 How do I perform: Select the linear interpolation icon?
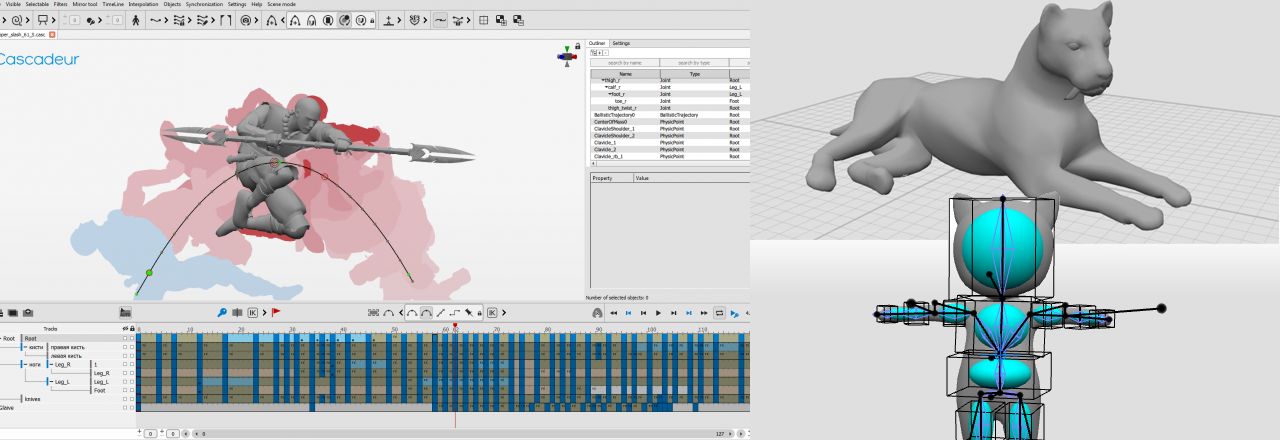[440, 312]
